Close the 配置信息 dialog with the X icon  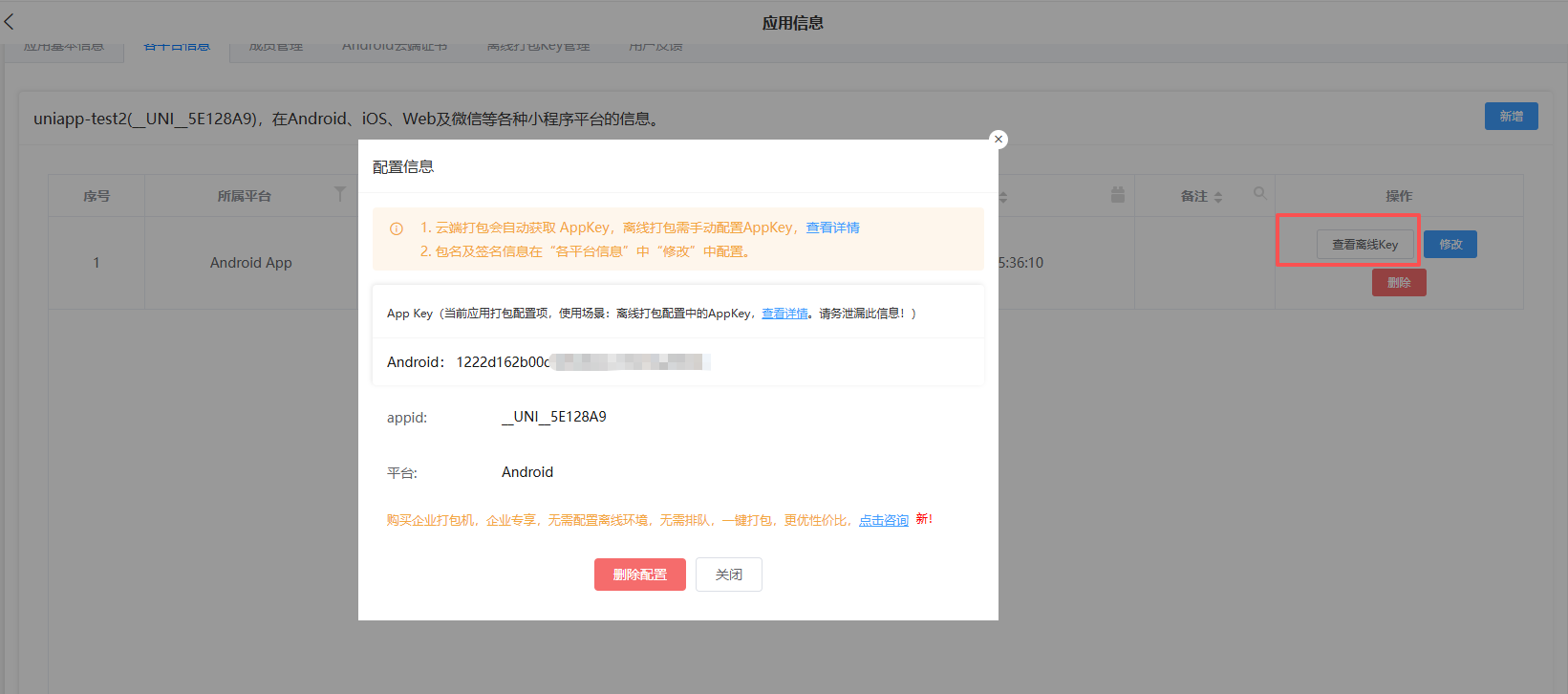click(x=999, y=140)
